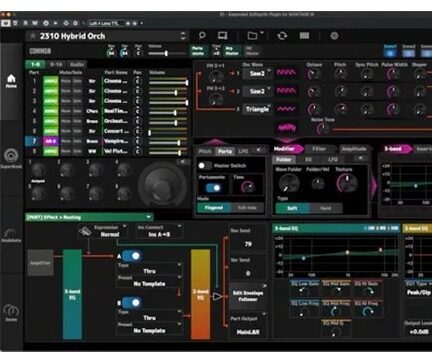The height and width of the screenshot is (363, 432).
Task: Click the EQ Mid Q knob
Action: tap(336, 331)
